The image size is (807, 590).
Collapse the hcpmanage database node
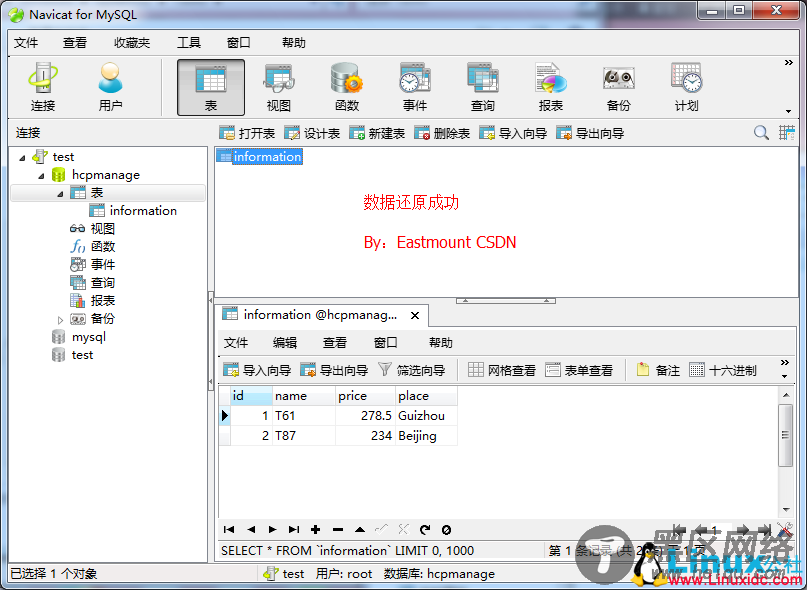coord(41,176)
